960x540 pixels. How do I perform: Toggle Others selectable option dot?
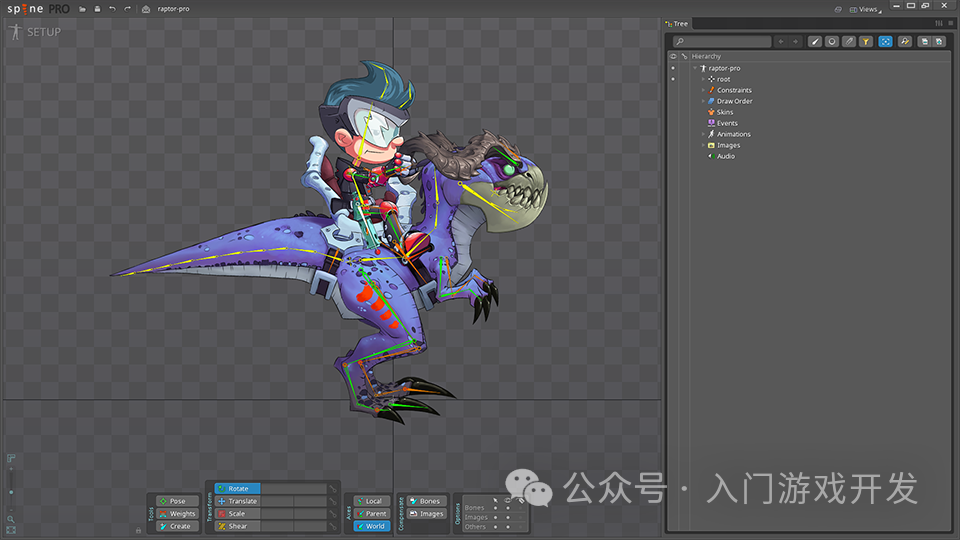495,527
